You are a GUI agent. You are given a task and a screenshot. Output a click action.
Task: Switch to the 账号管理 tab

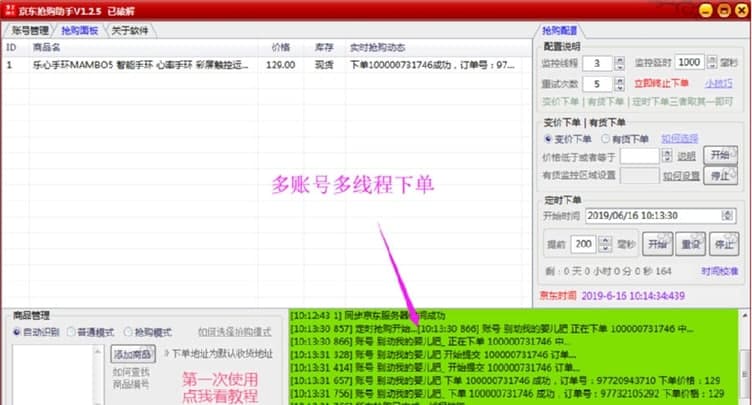coord(30,31)
